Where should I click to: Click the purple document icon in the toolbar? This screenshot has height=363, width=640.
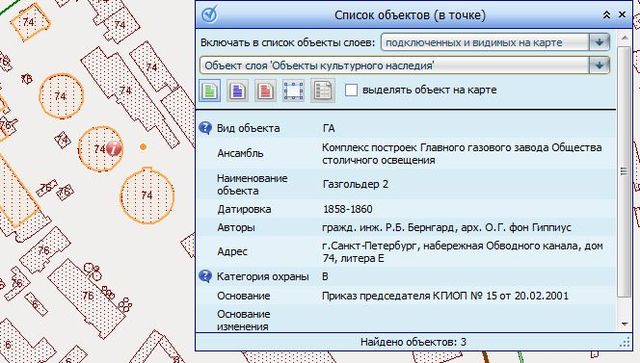238,91
